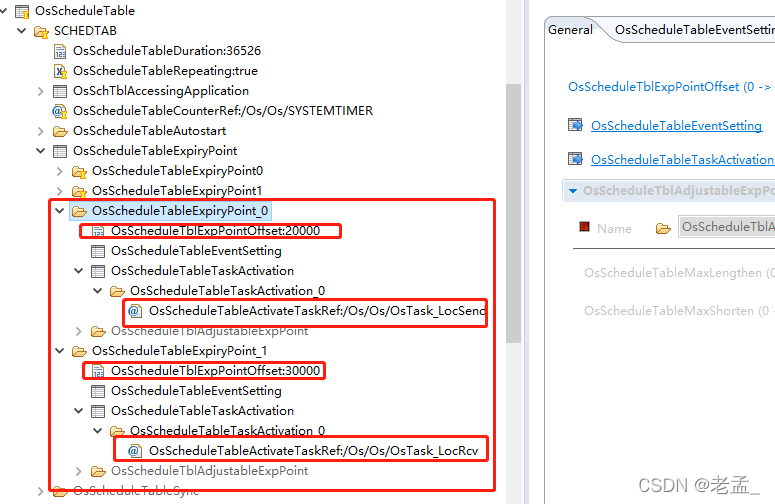Click the OsScheduleTableExpiryPoint1 folder icon
Viewport: 775px width, 504px height.
tap(79, 191)
